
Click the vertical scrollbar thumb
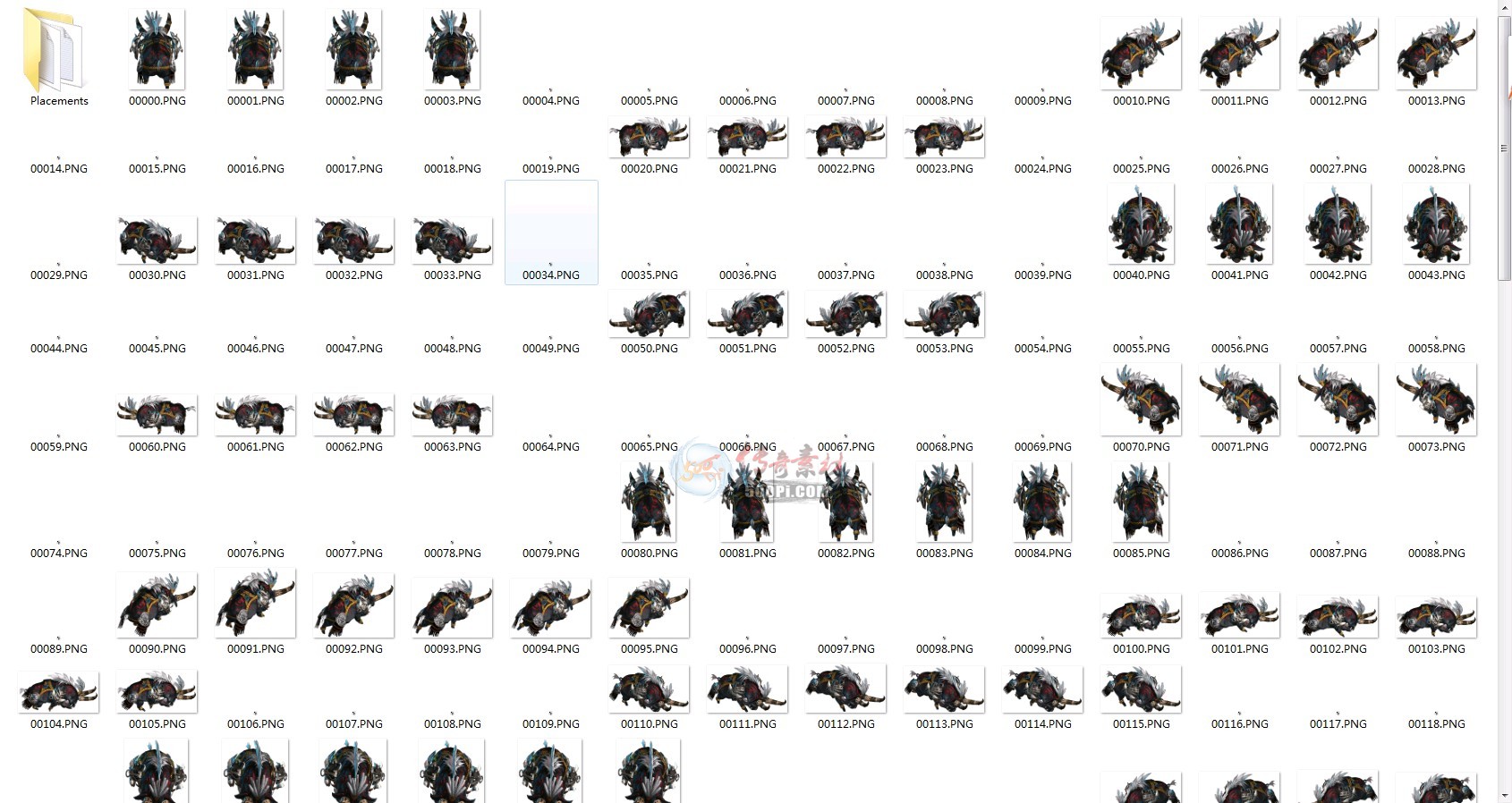1504,148
